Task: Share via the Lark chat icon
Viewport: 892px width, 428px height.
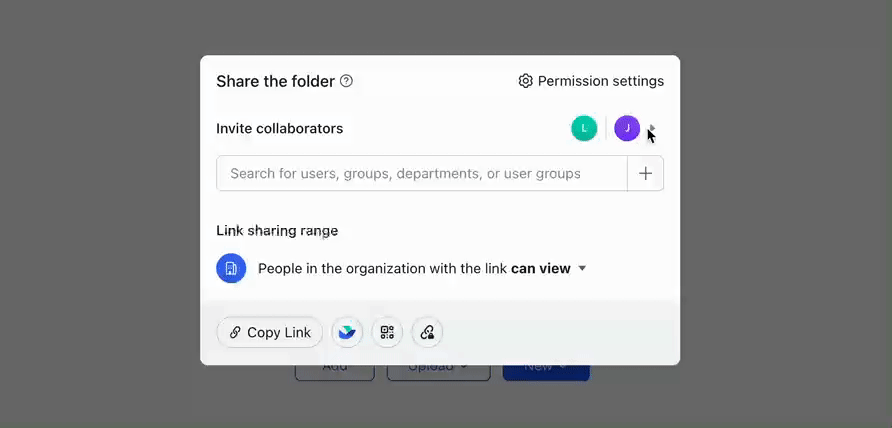Action: [347, 332]
